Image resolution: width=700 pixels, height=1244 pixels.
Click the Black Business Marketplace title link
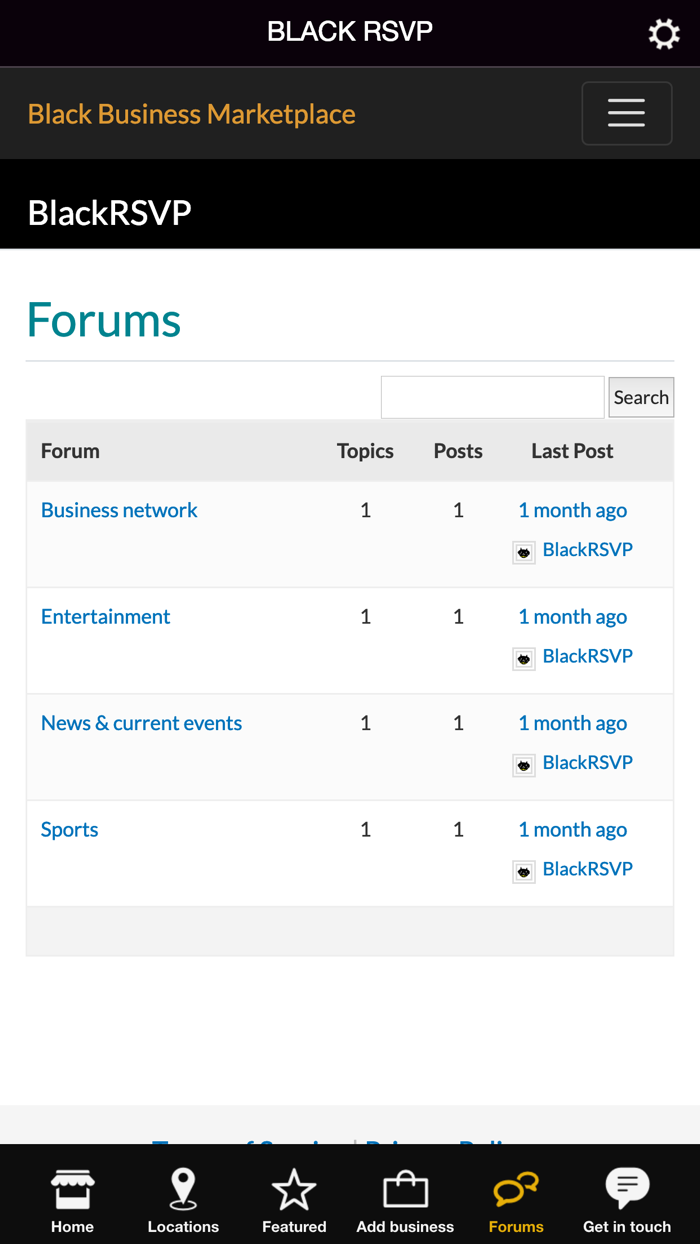coord(191,114)
